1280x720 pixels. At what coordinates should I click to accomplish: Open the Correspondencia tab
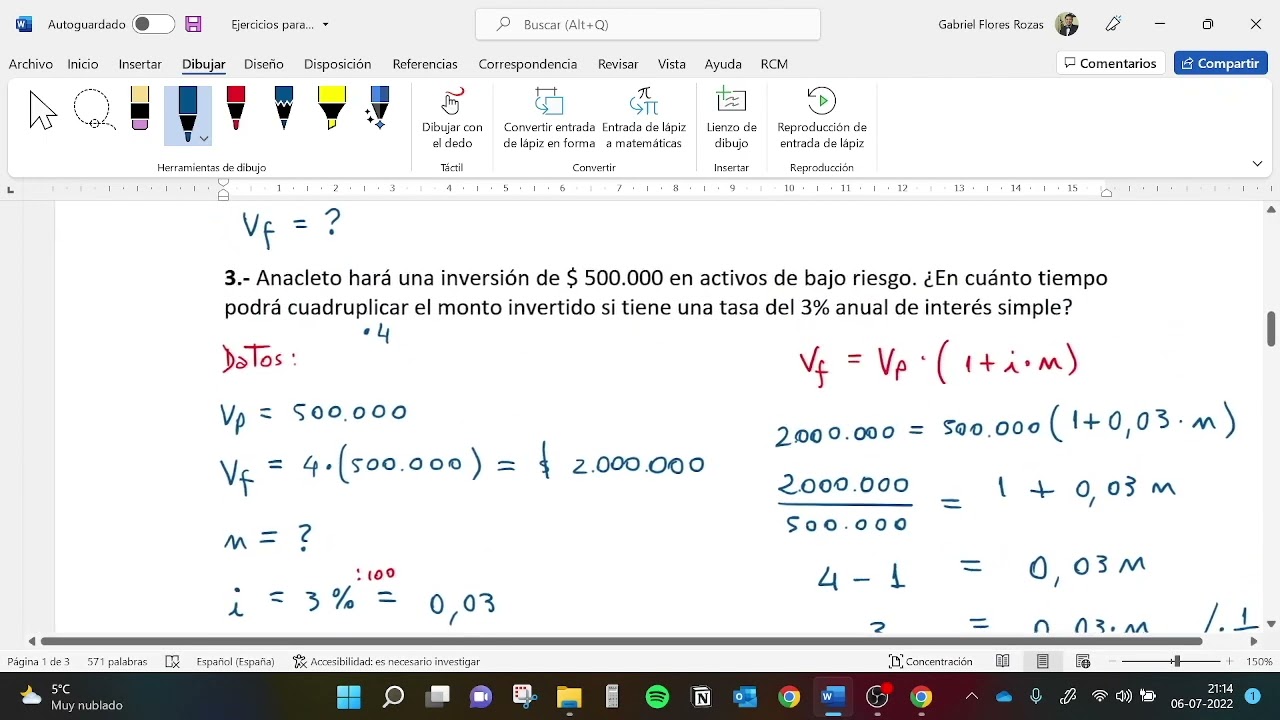(x=528, y=64)
